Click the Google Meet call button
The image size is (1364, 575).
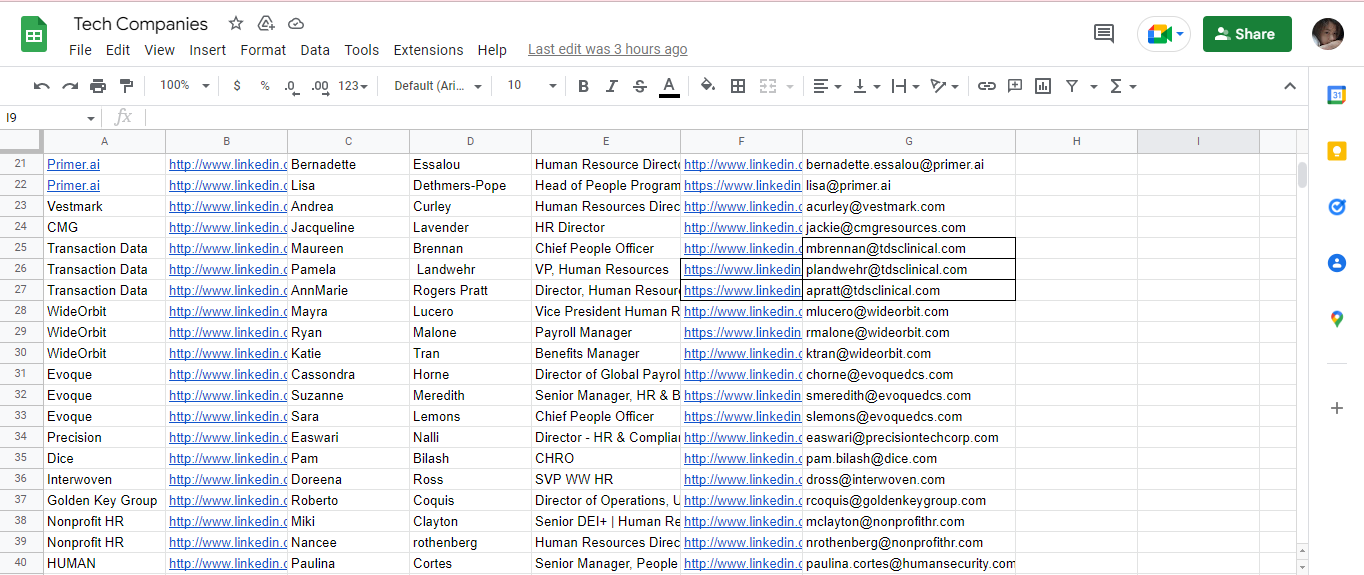coord(1164,34)
